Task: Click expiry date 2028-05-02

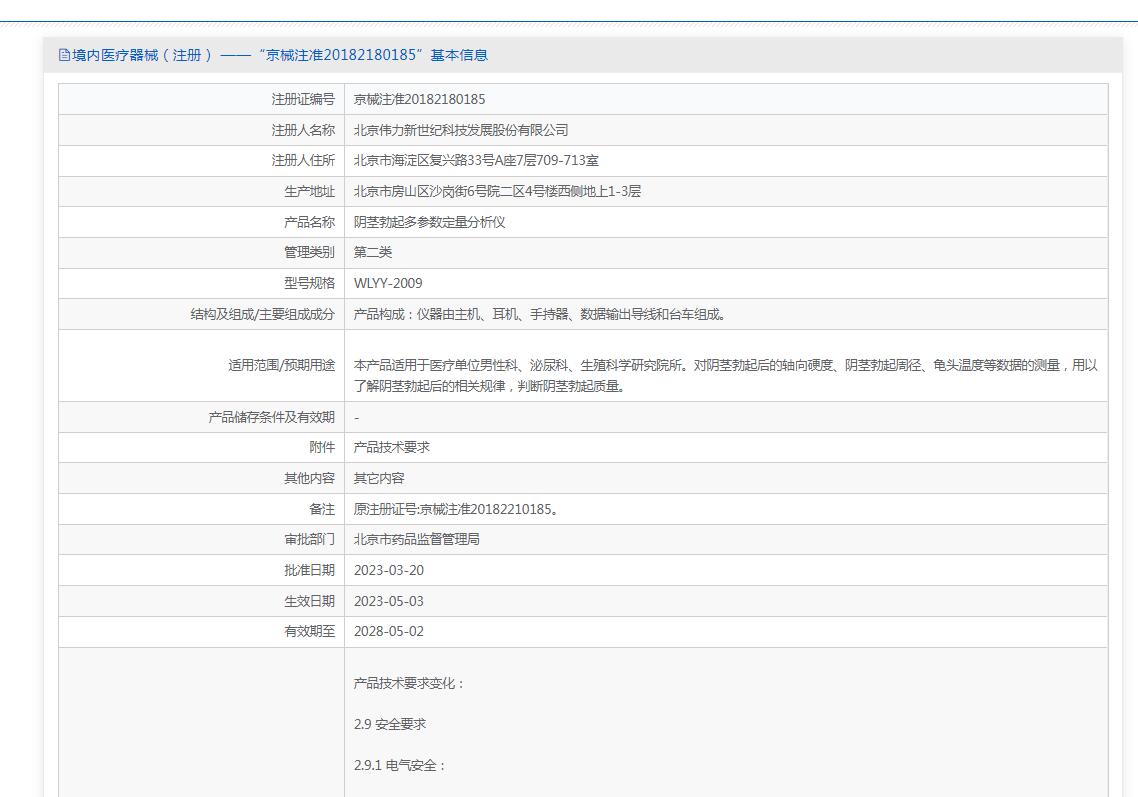Action: tap(388, 632)
